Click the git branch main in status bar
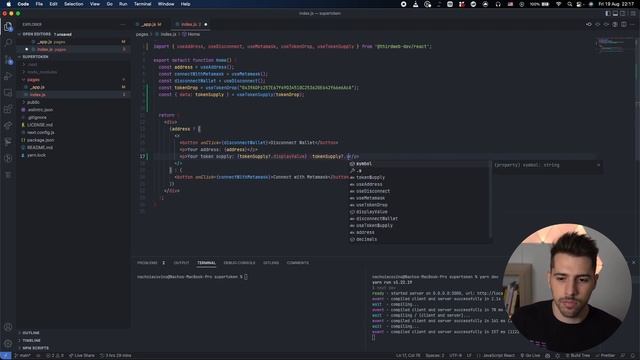The height and width of the screenshot is (360, 640). pos(22,356)
